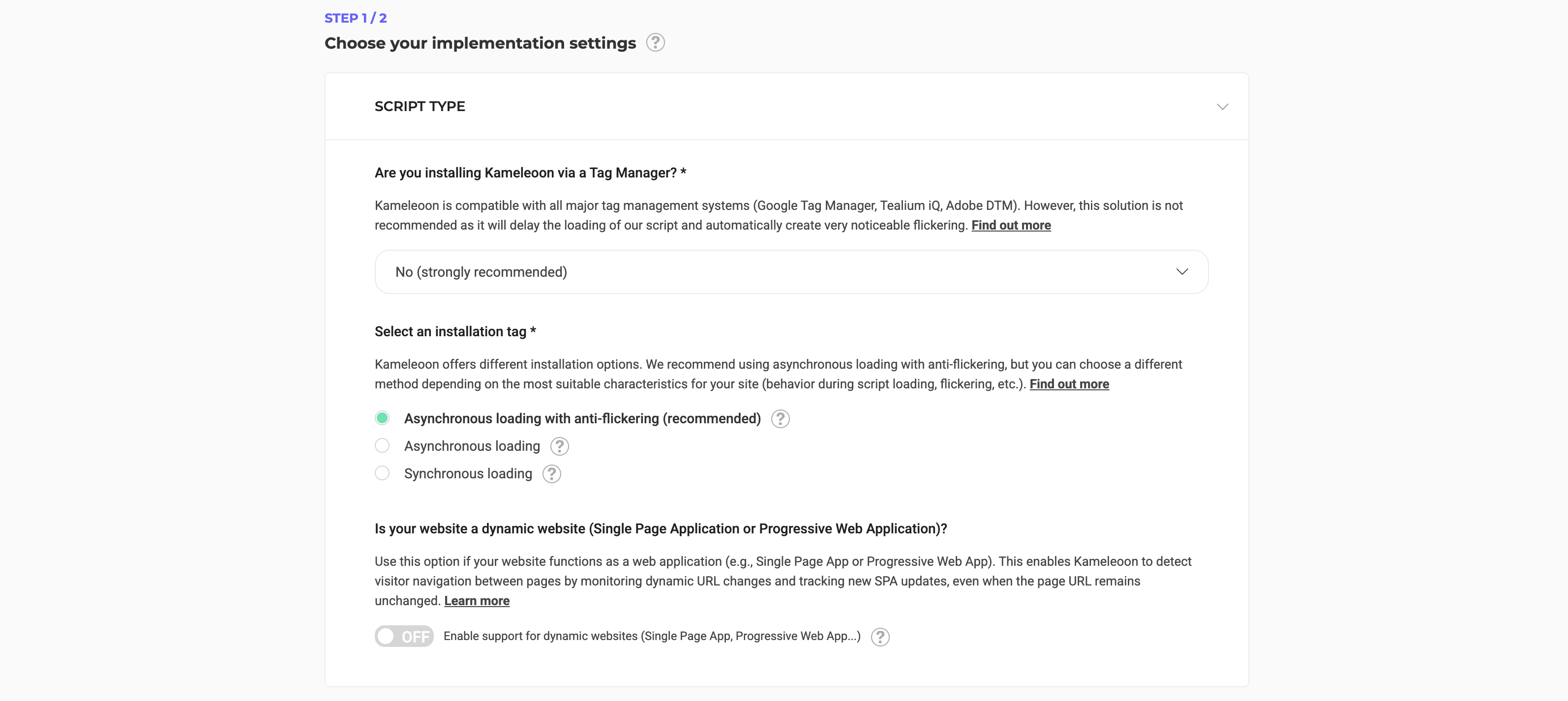
Task: Choose the Synchronous loading radio button
Action: click(382, 473)
